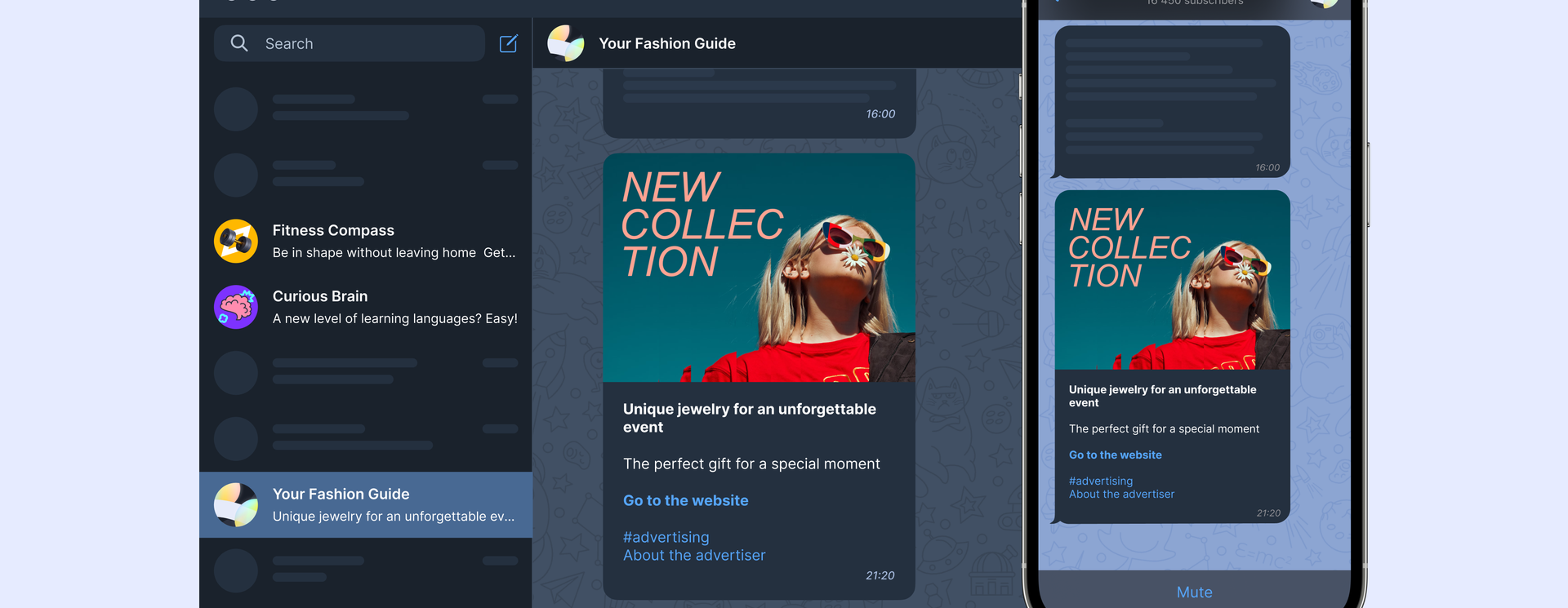This screenshot has width=1568, height=608.
Task: Click the "Unique jewelry for an unforgettable ev..." sidebar preview
Action: point(394,516)
